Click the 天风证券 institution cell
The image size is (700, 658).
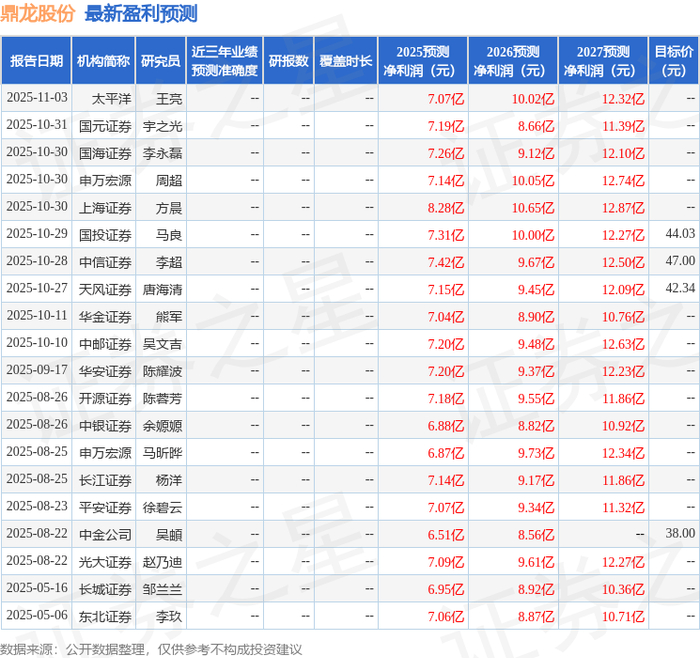coord(105,289)
